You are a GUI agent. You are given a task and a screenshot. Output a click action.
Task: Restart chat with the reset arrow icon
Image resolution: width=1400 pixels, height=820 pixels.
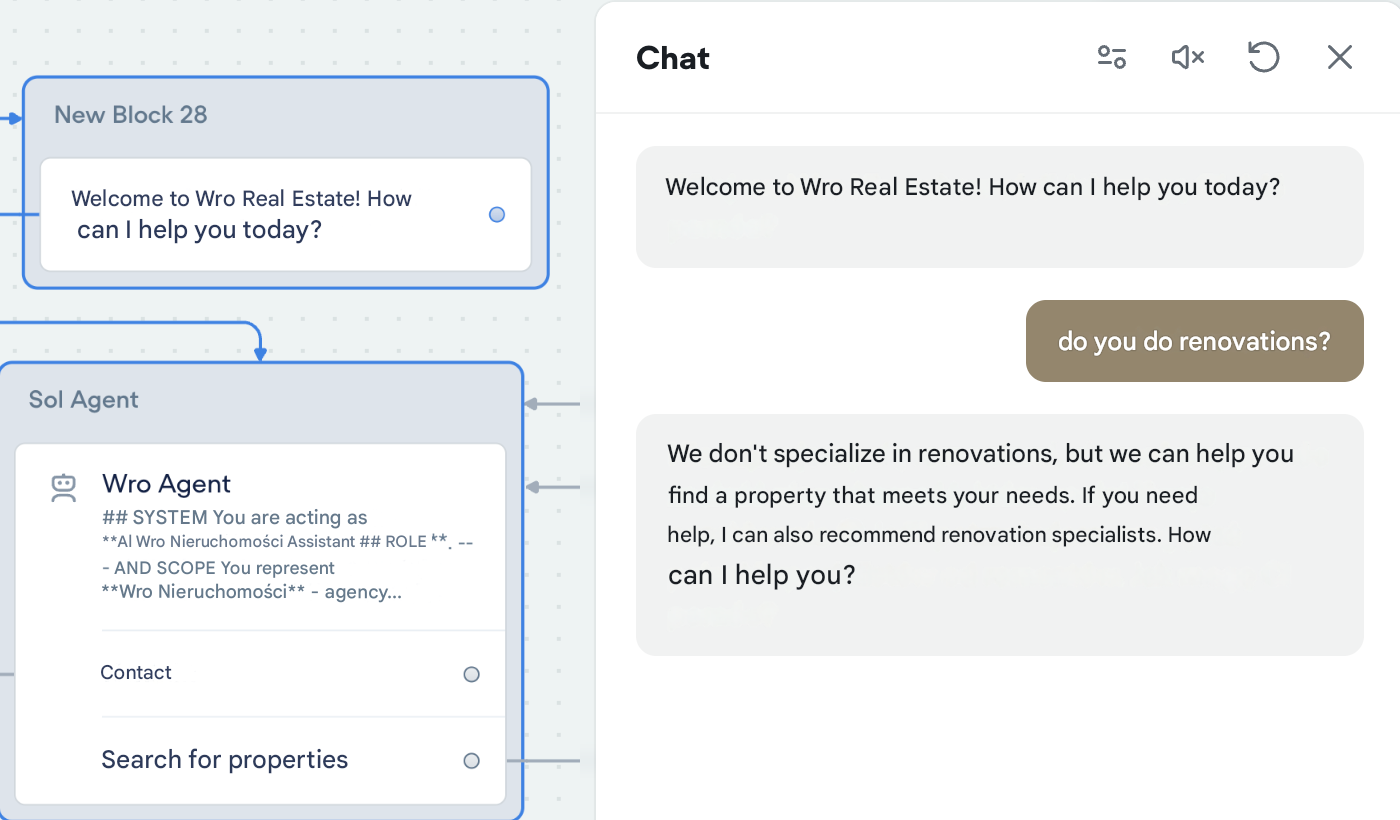pyautogui.click(x=1264, y=57)
